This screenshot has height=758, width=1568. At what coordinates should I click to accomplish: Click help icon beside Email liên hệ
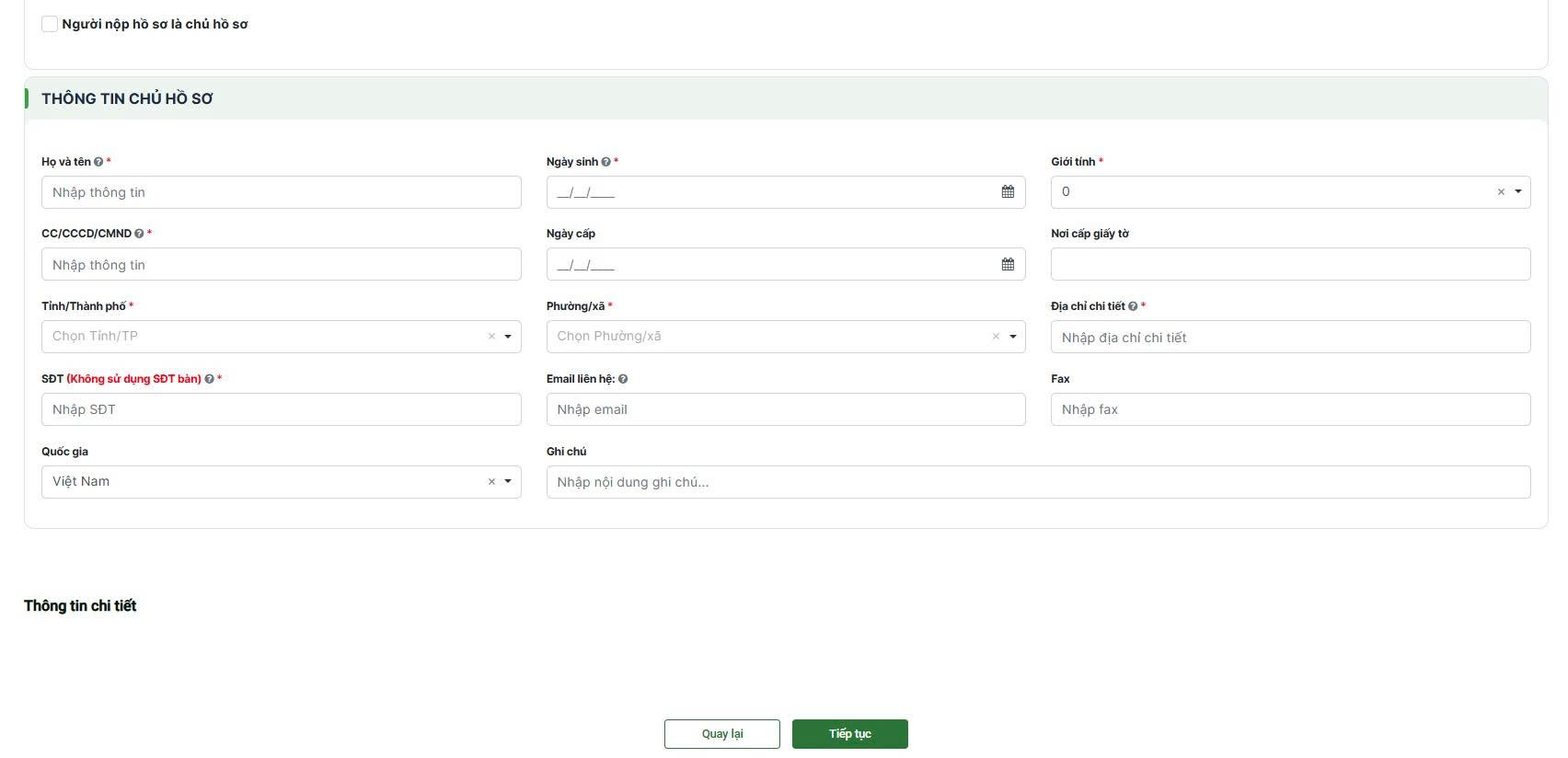623,379
